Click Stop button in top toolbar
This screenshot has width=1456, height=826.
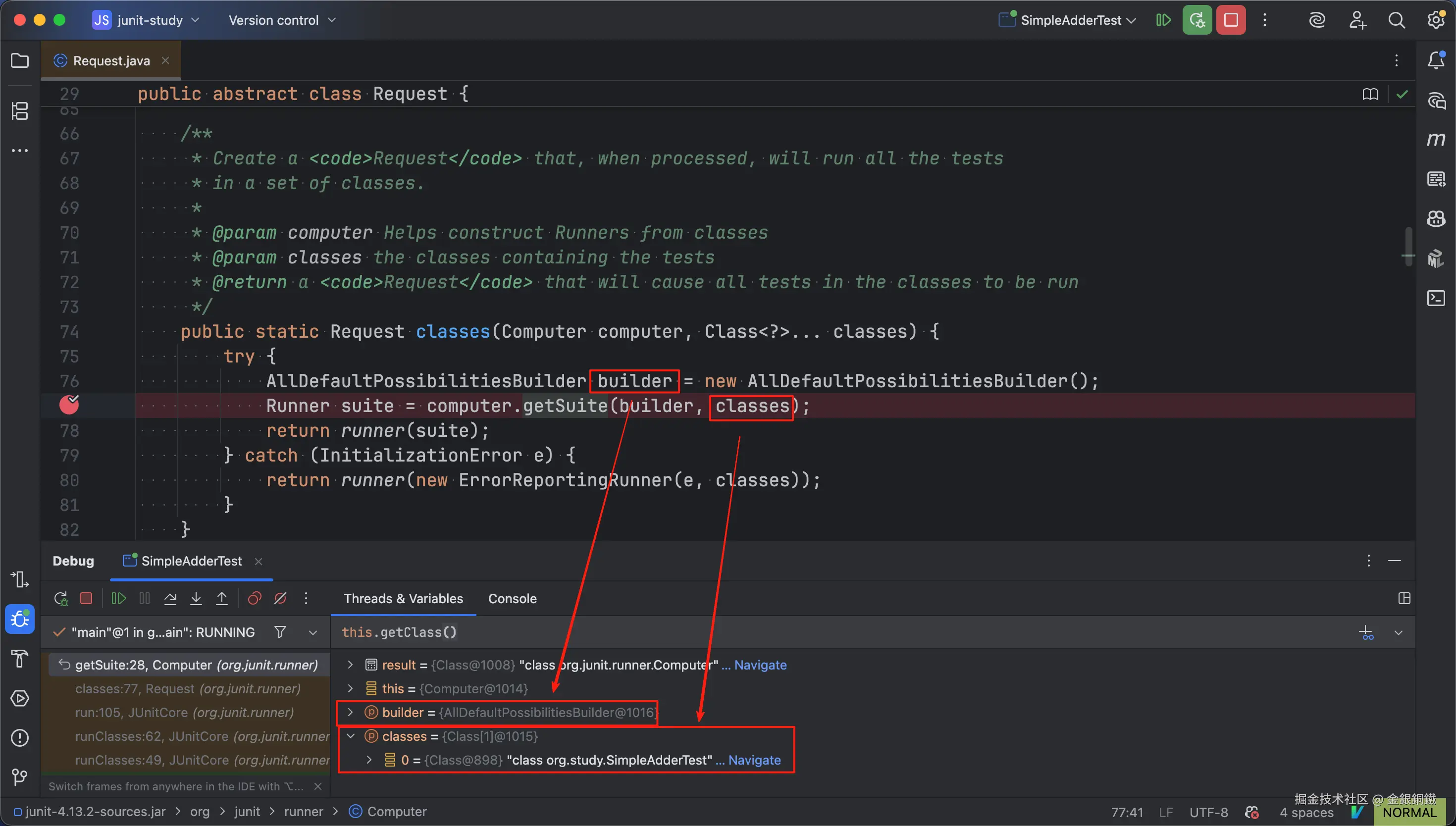(1231, 20)
